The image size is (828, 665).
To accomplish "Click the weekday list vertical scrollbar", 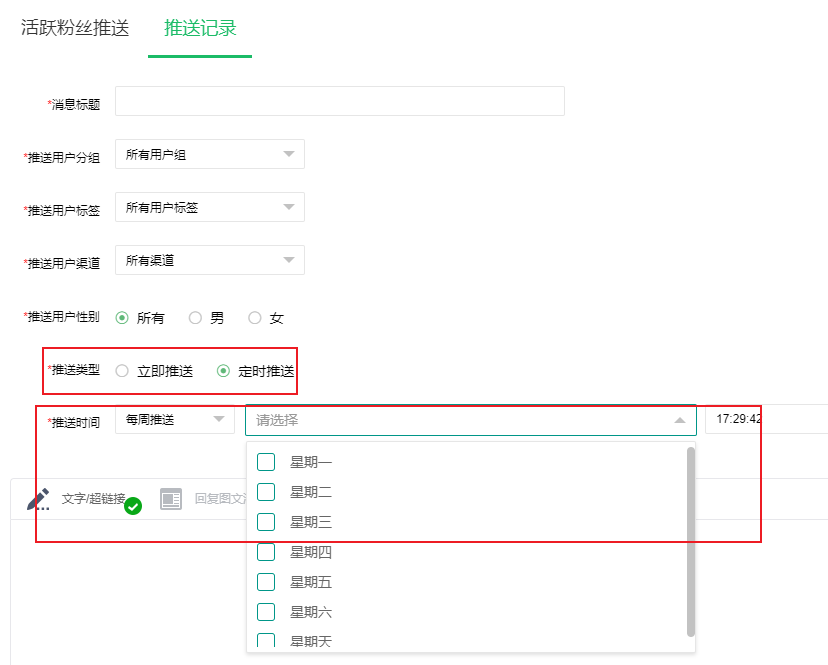I will (690, 540).
